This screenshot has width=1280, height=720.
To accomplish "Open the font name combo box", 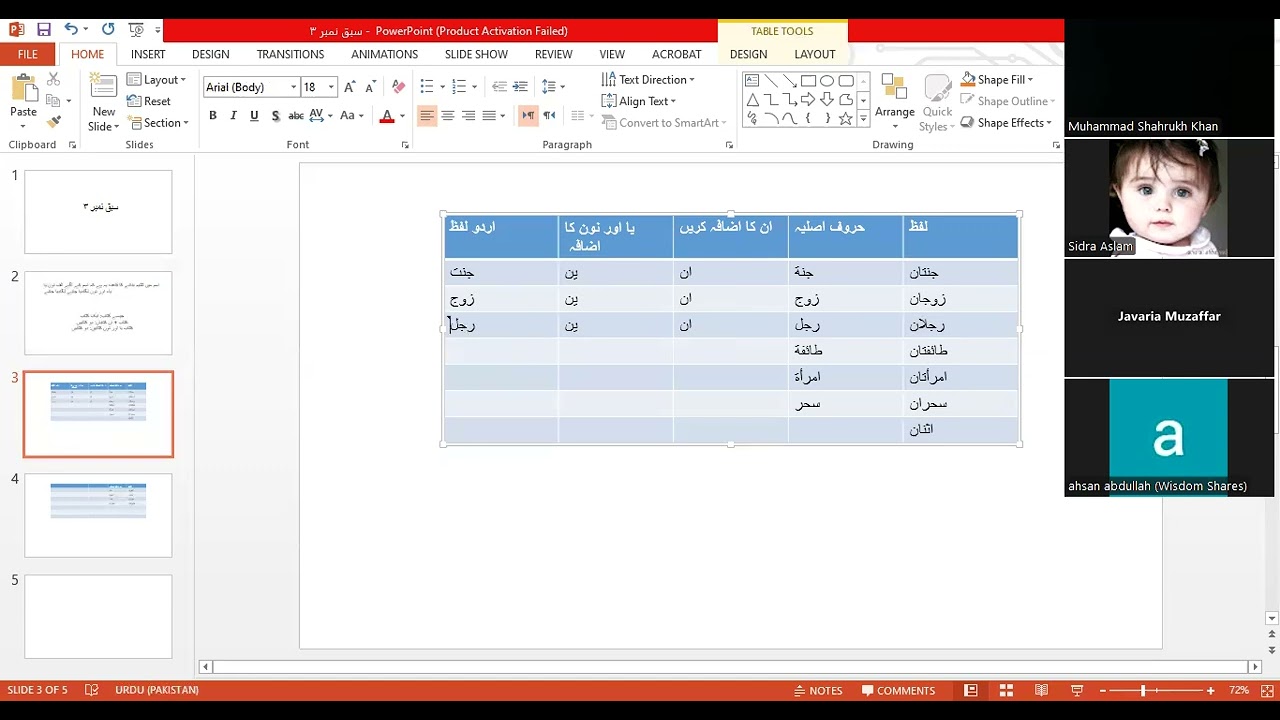I will 251,87.
